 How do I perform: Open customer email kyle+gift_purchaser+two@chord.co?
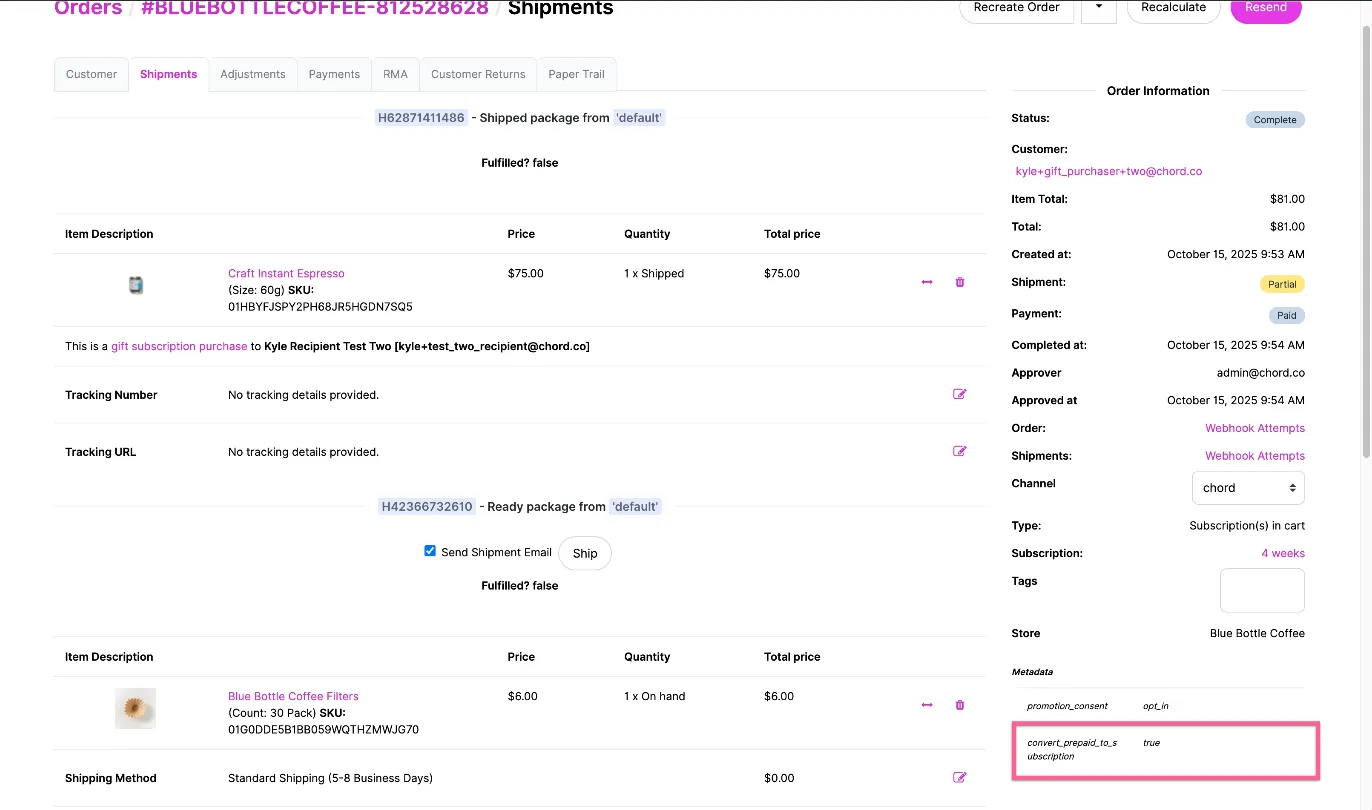(x=1109, y=171)
